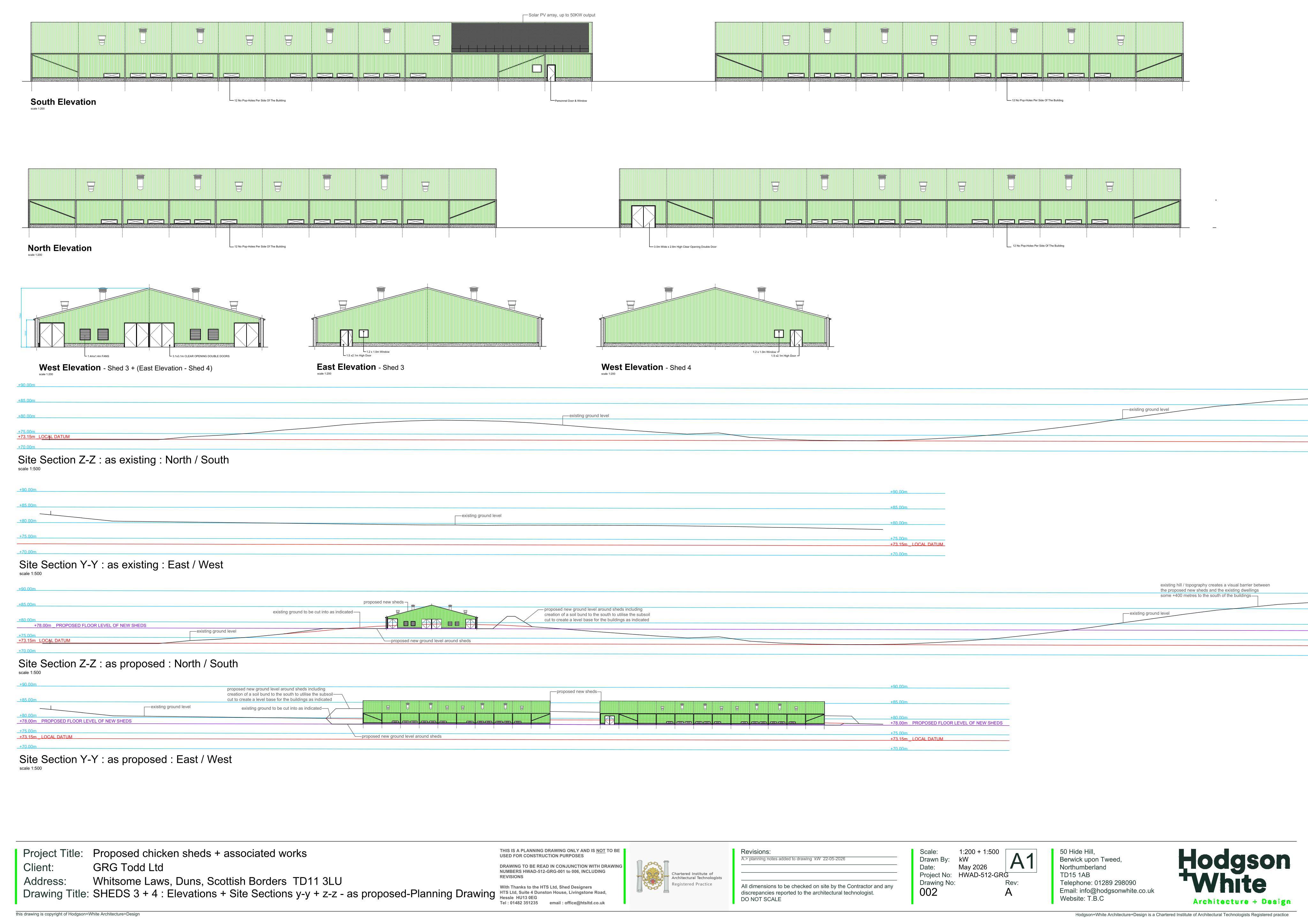Click the '1.4mx1.4m FANS' annotation

pos(99,356)
